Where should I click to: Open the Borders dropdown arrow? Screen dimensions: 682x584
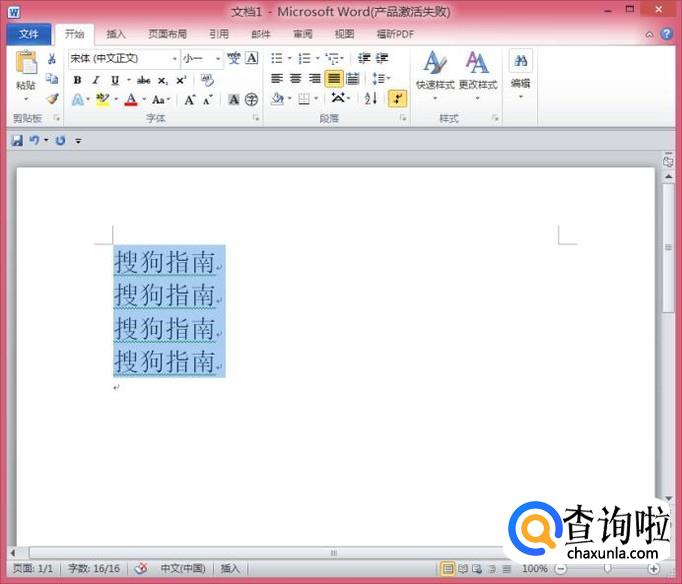316,100
